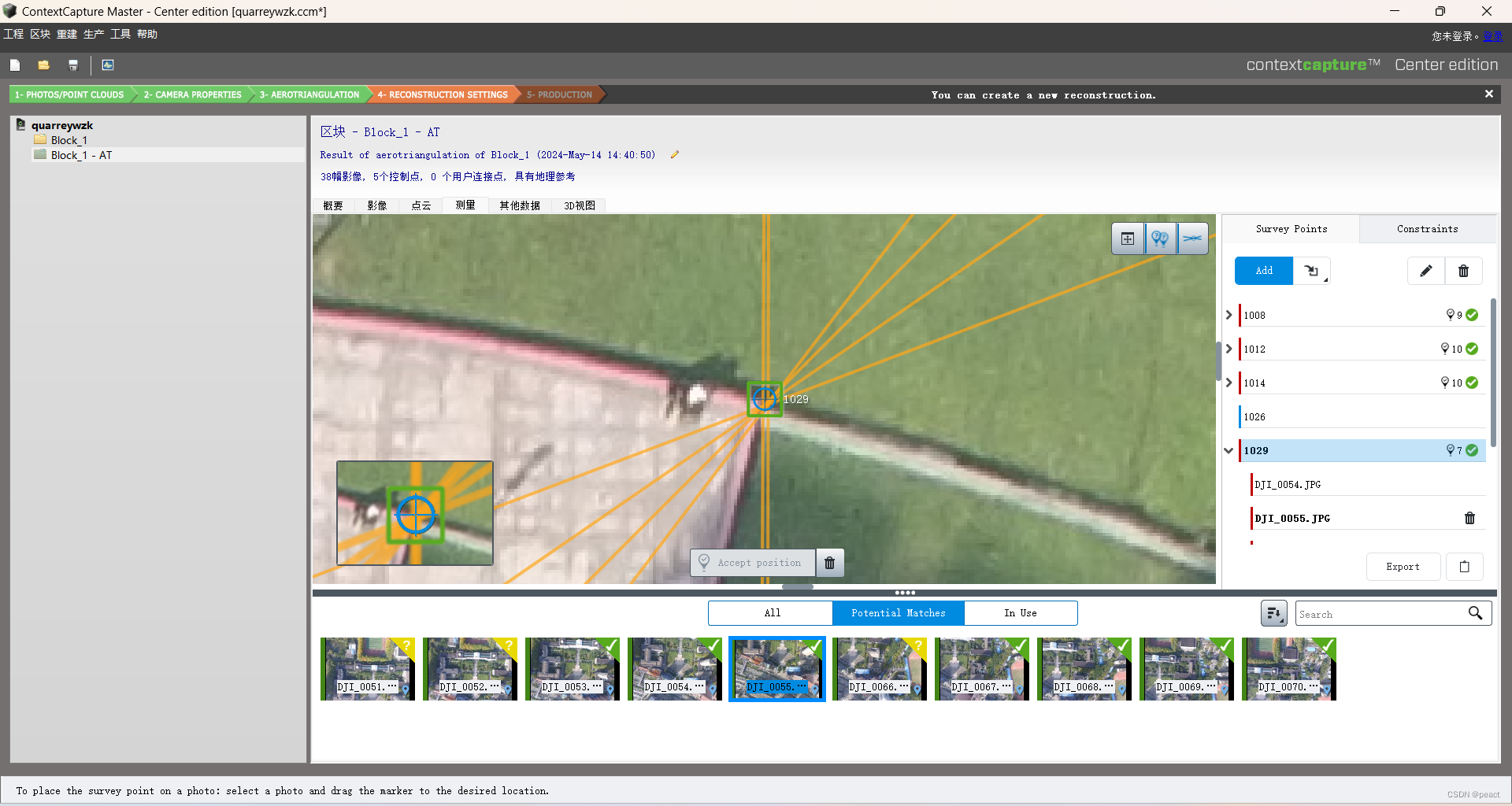The width and height of the screenshot is (1512, 806).
Task: Switch the photo filter to All
Action: click(x=770, y=612)
